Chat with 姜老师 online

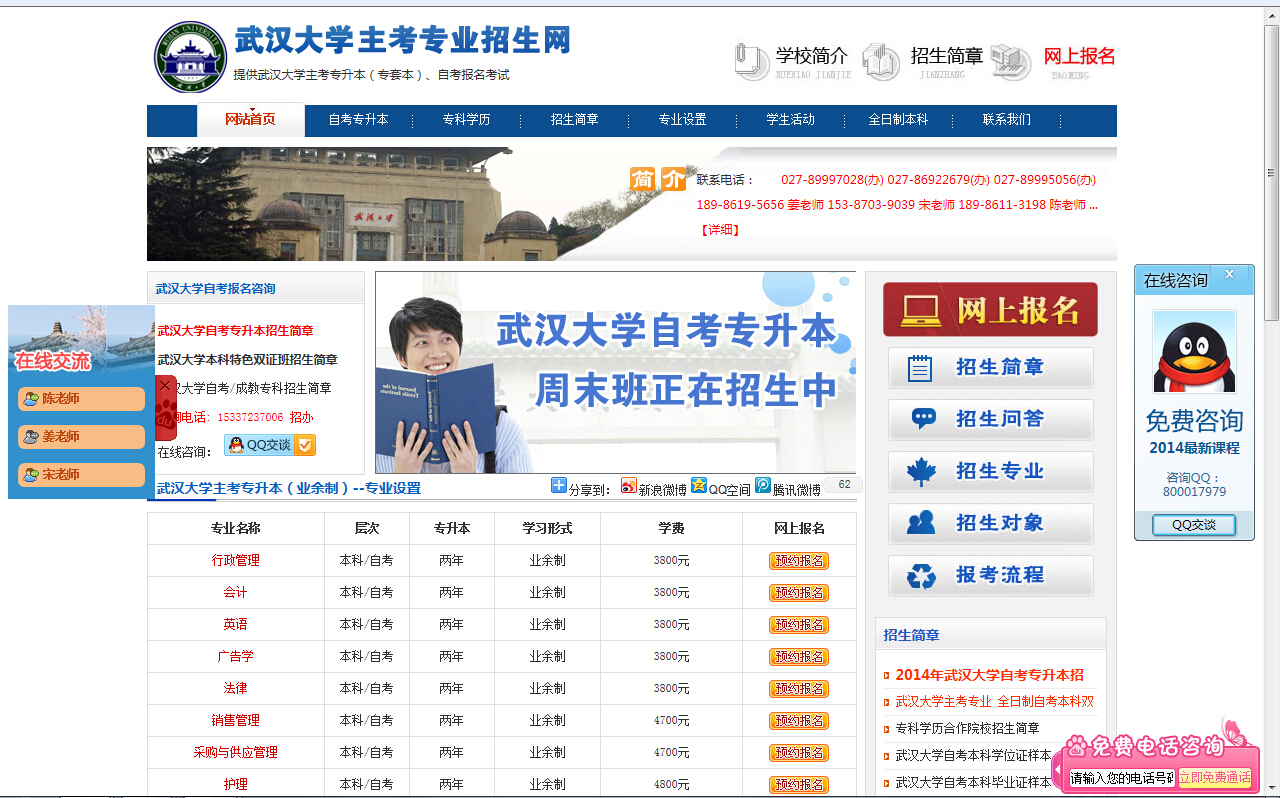pyautogui.click(x=81, y=437)
